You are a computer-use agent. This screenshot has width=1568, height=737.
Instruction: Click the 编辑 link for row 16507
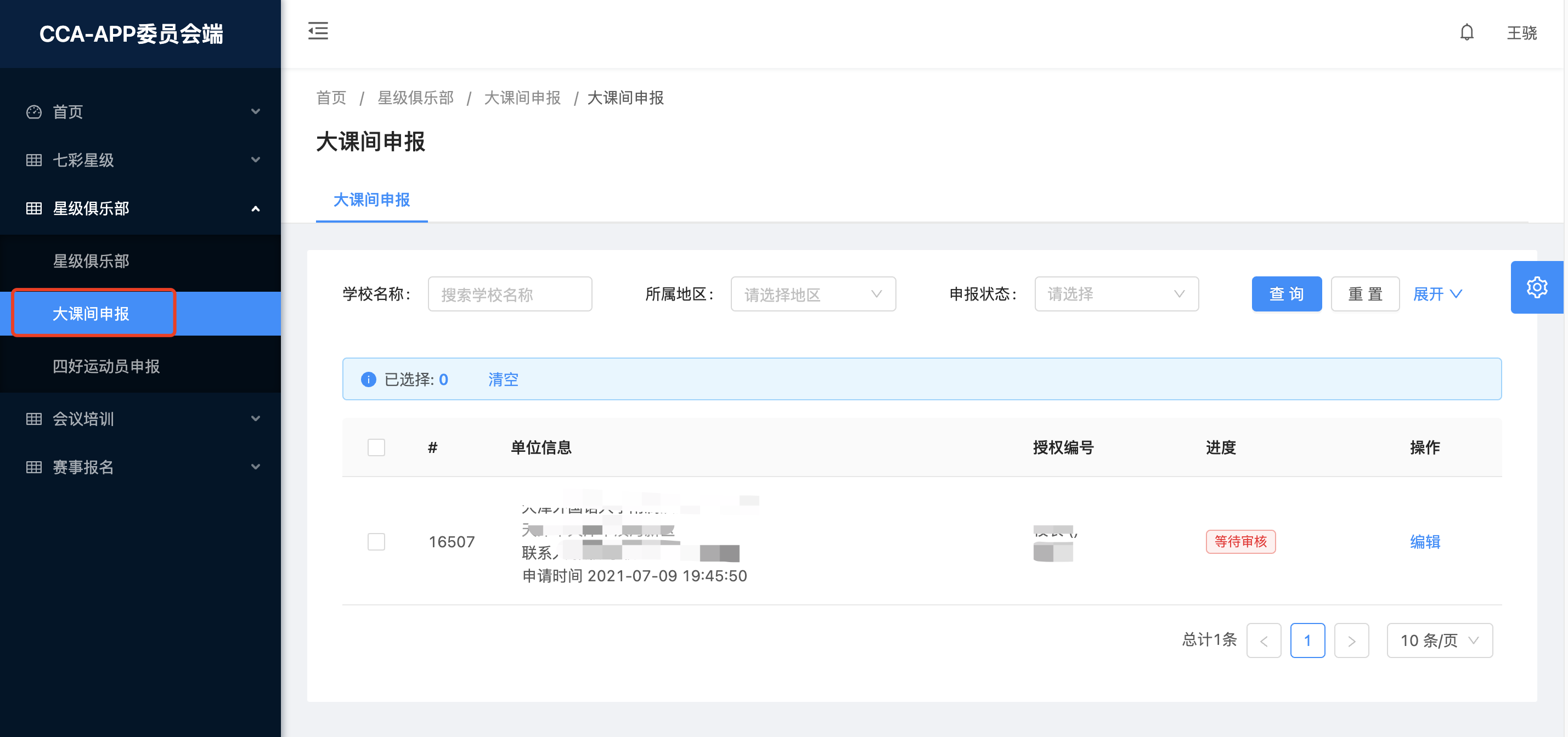1424,541
